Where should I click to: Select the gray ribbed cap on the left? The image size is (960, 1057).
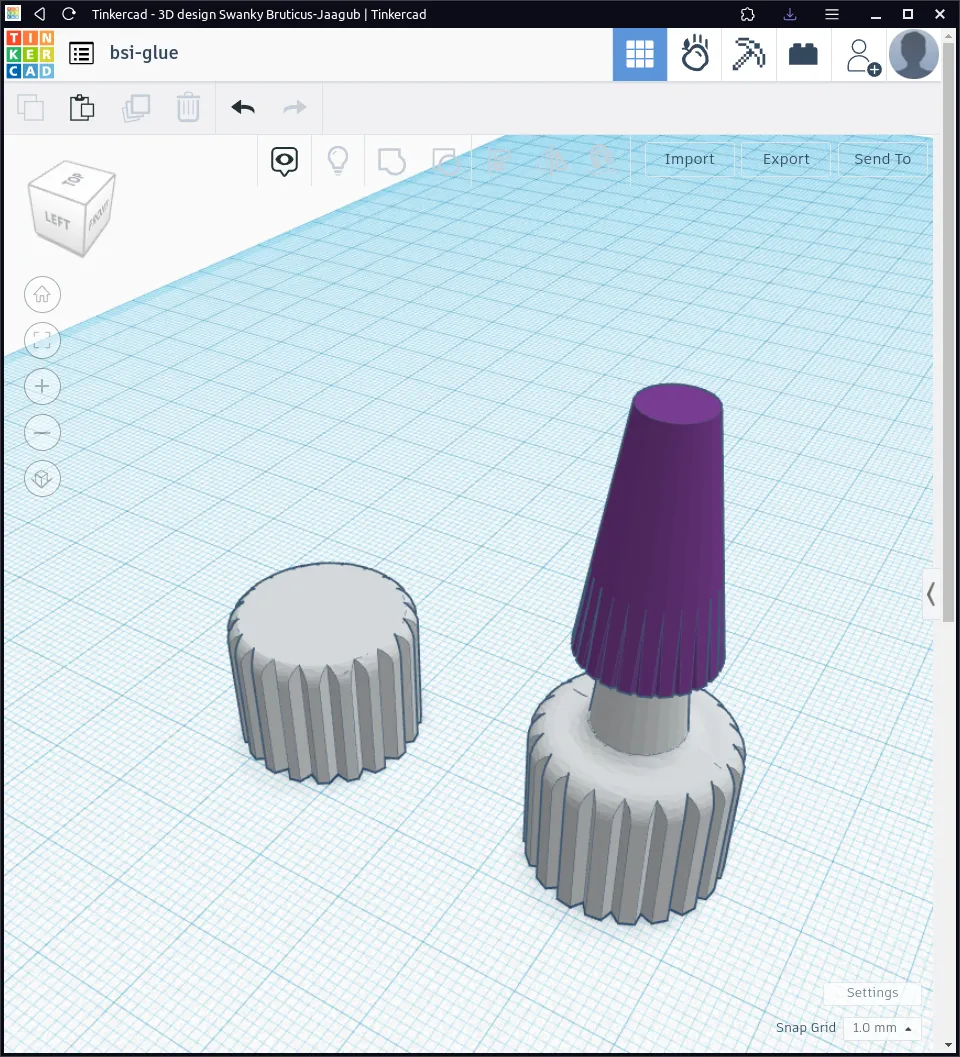325,674
